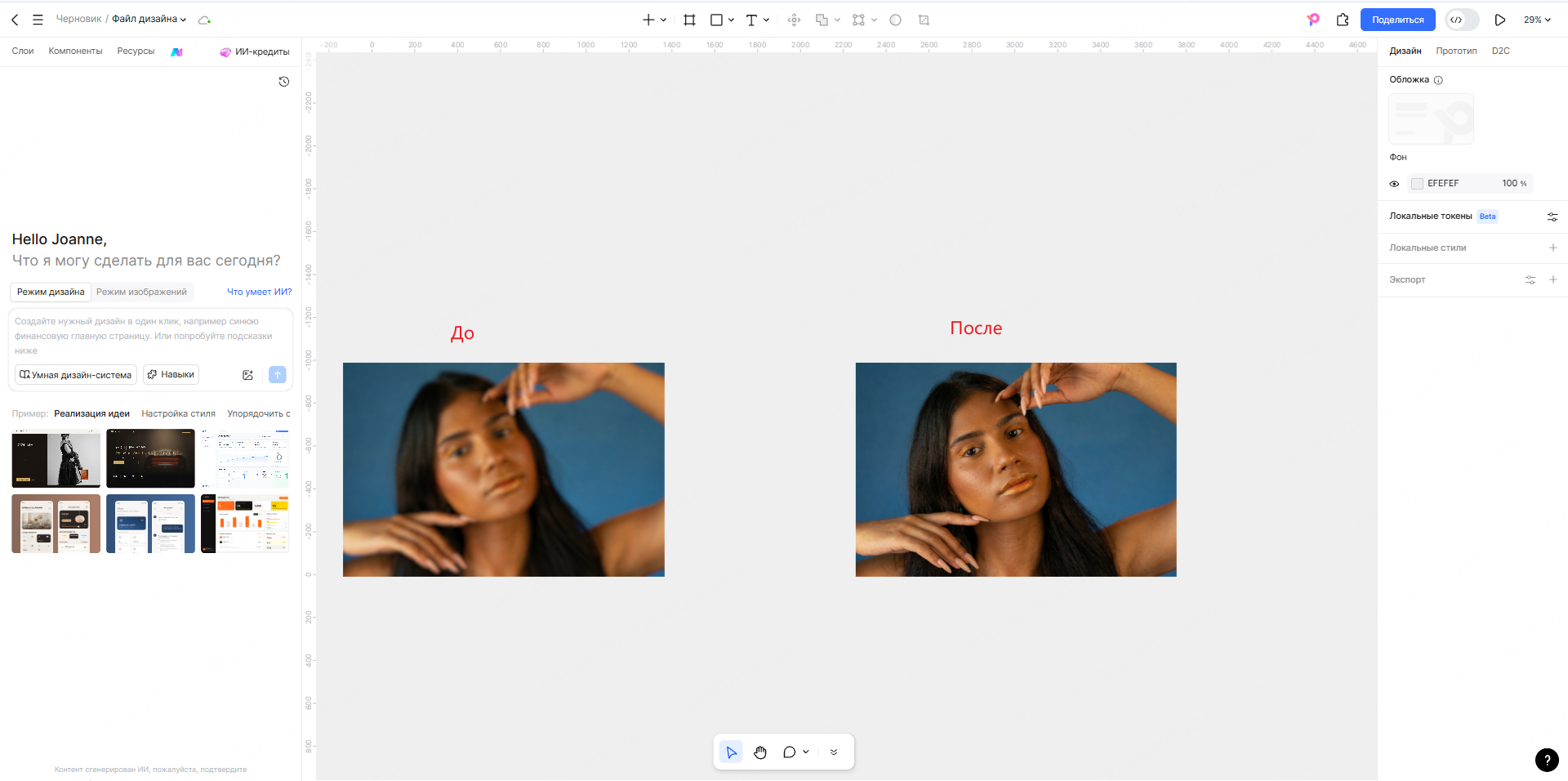Viewport: 1568px width, 781px height.
Task: Expand the Text tool dropdown arrow
Action: point(766,20)
